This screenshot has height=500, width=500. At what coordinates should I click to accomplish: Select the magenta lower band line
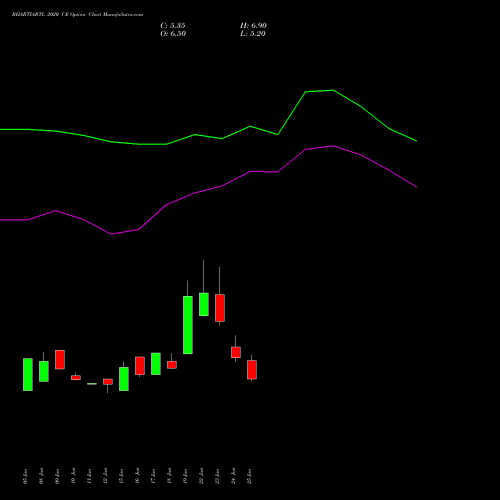click(x=208, y=190)
